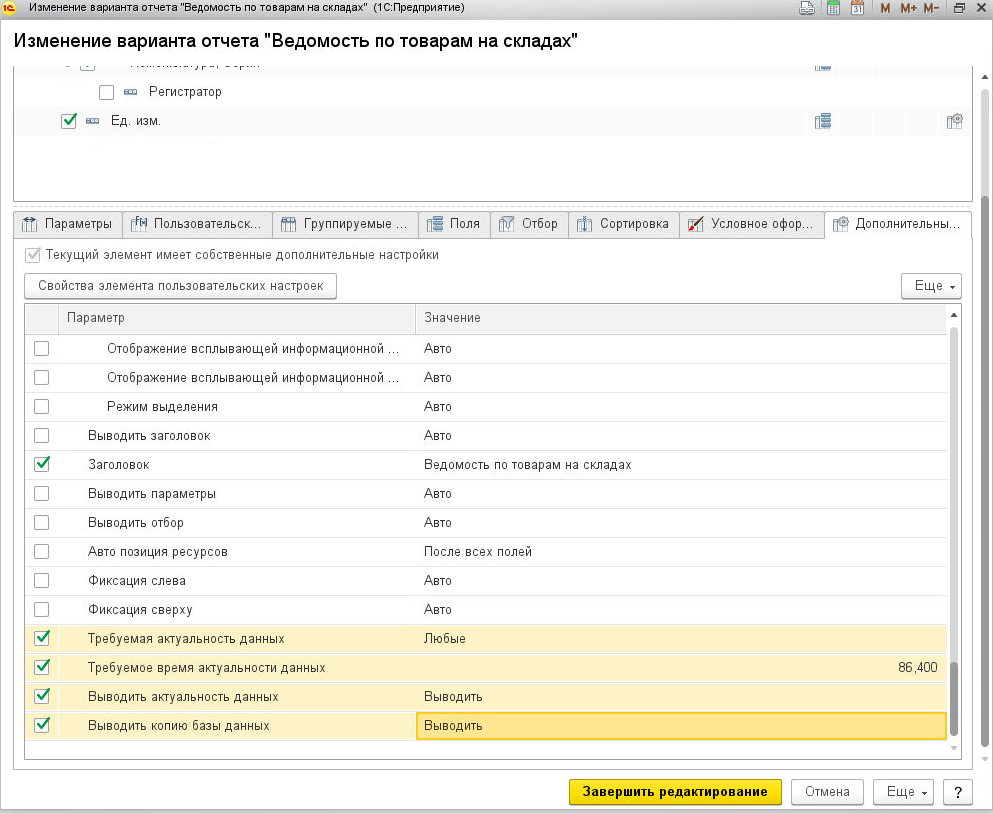The height and width of the screenshot is (814, 993).
Task: Click the Отмена button
Action: point(827,792)
